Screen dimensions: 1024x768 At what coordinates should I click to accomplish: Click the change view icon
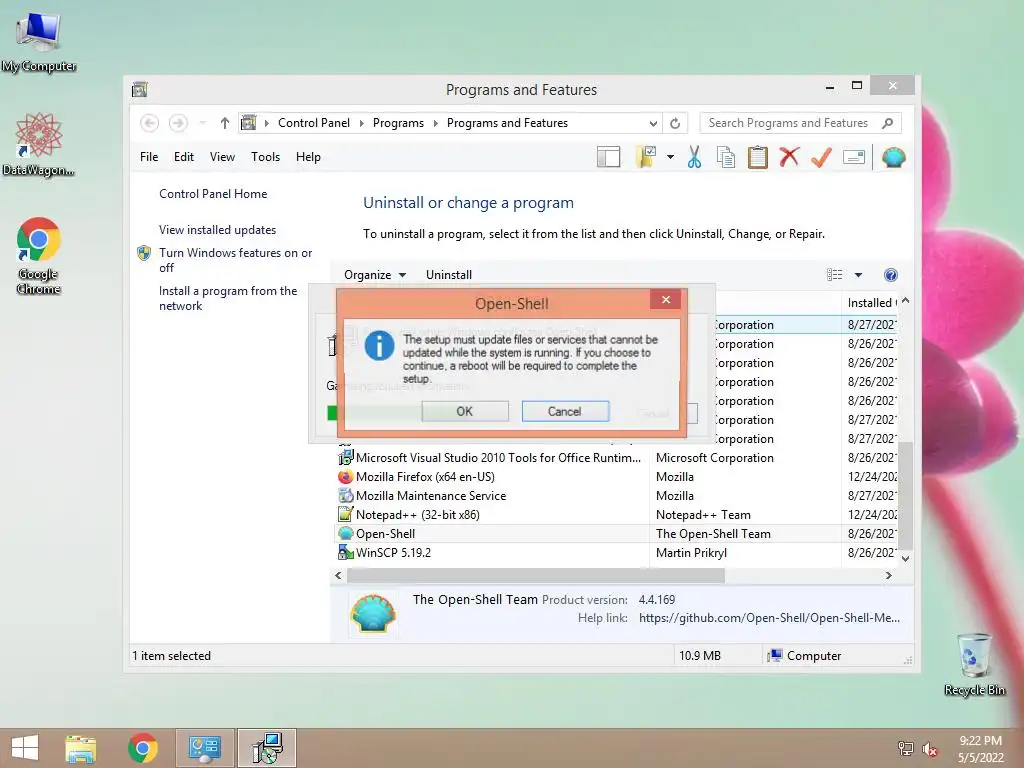pos(835,275)
